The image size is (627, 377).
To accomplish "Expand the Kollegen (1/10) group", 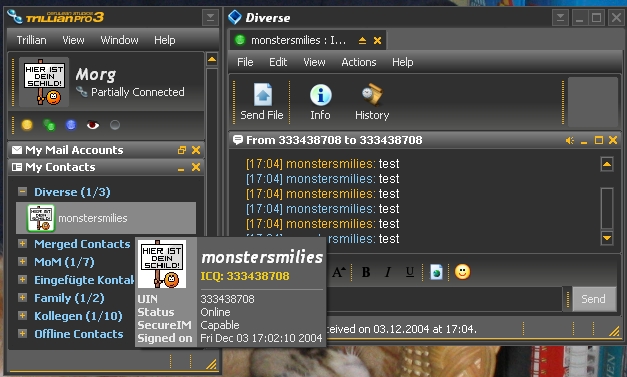I will pyautogui.click(x=22, y=315).
